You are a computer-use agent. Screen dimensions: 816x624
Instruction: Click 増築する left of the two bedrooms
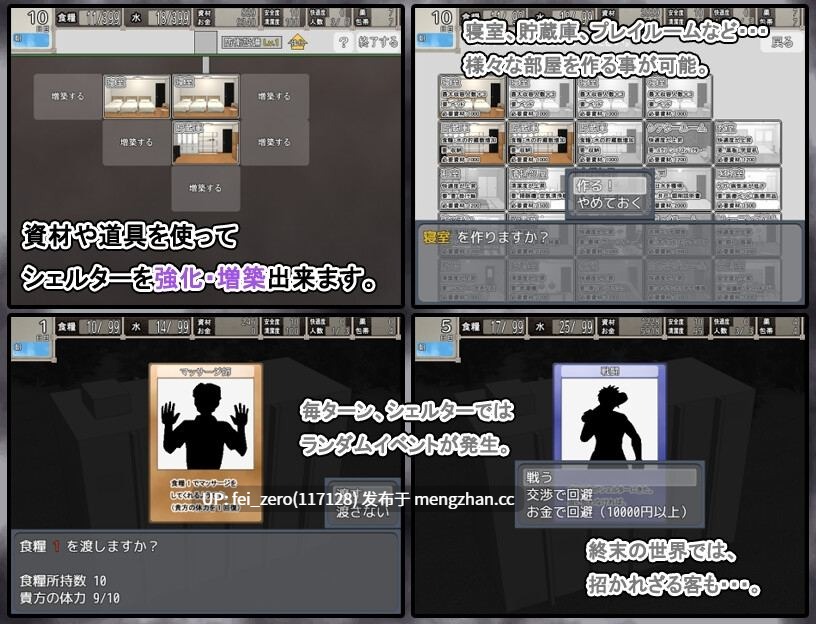tap(68, 96)
